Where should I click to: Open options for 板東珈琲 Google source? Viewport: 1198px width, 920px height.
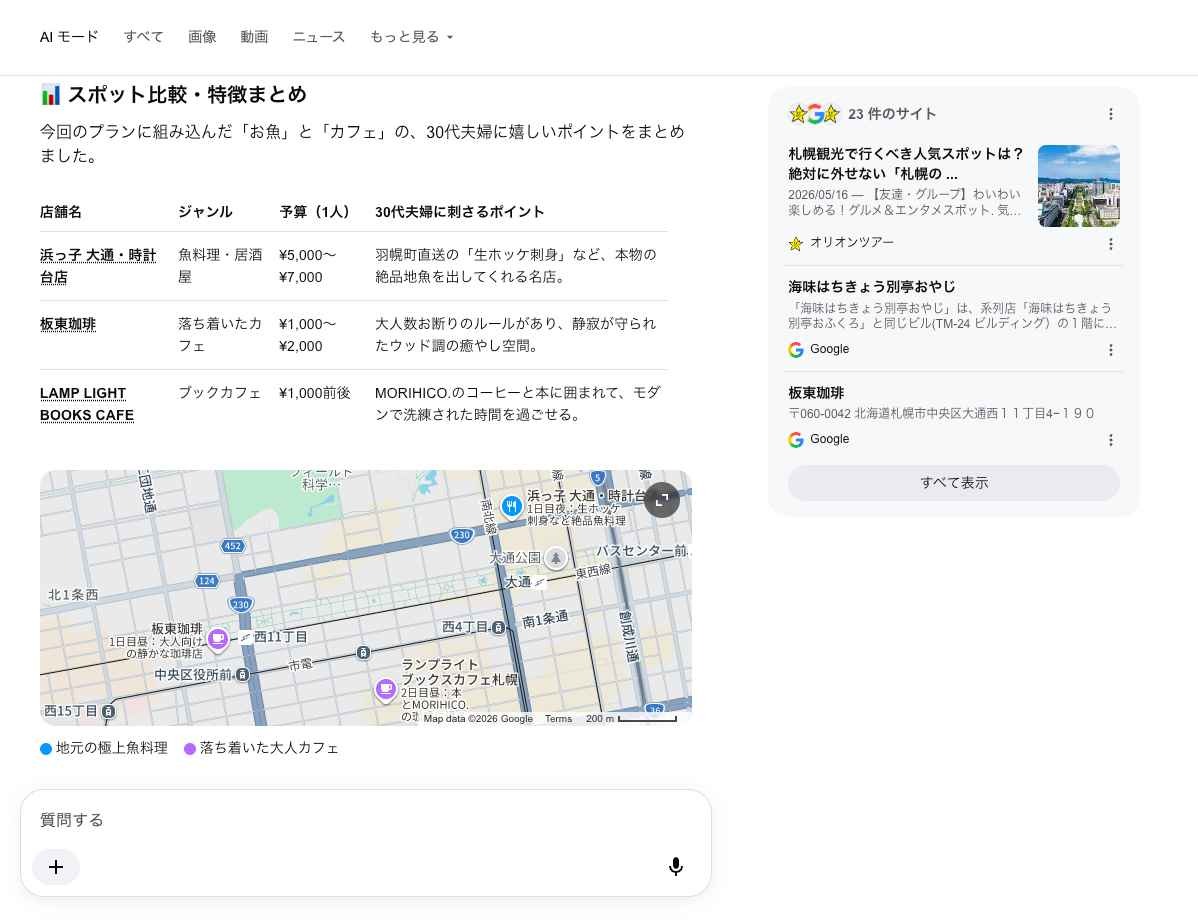coord(1111,440)
